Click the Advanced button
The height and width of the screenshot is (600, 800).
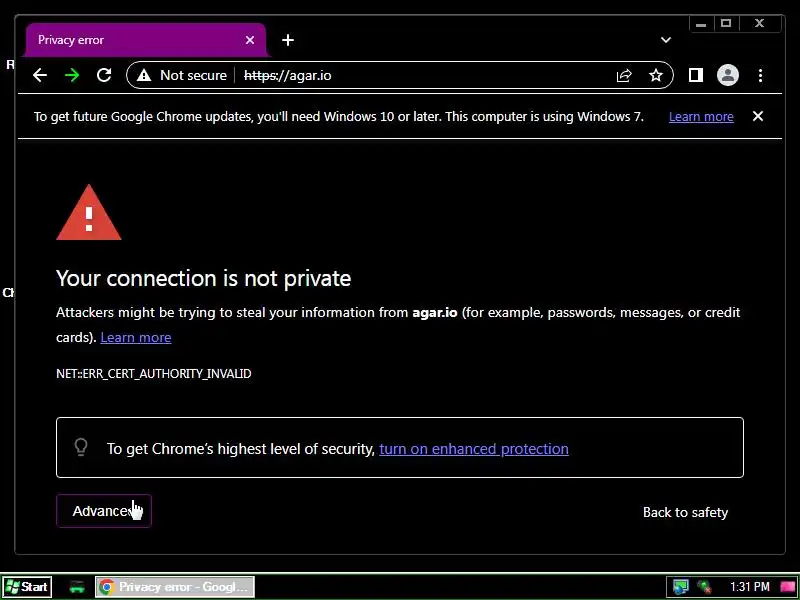pyautogui.click(x=104, y=511)
